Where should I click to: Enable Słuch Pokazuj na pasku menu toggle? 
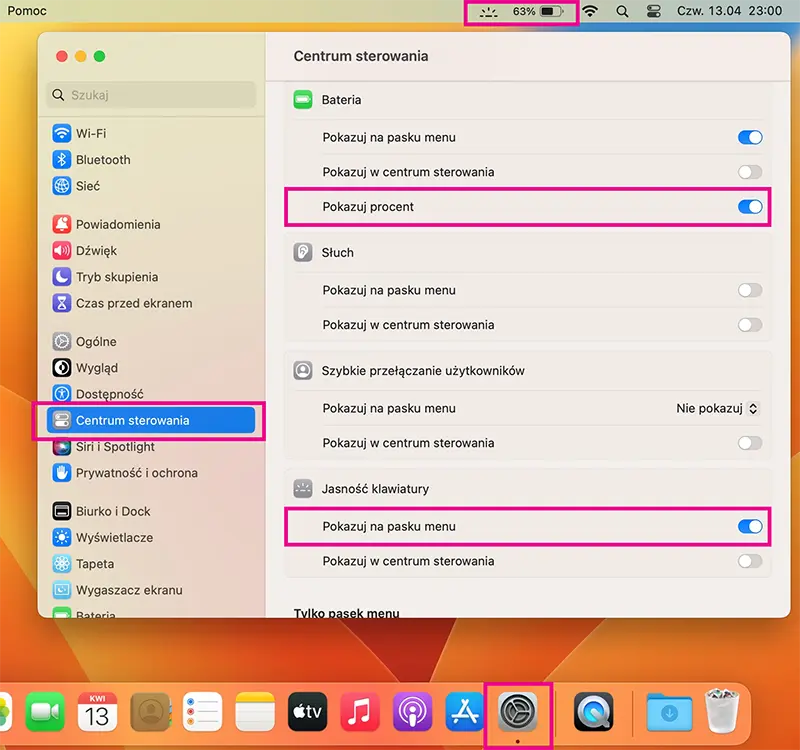coord(749,290)
